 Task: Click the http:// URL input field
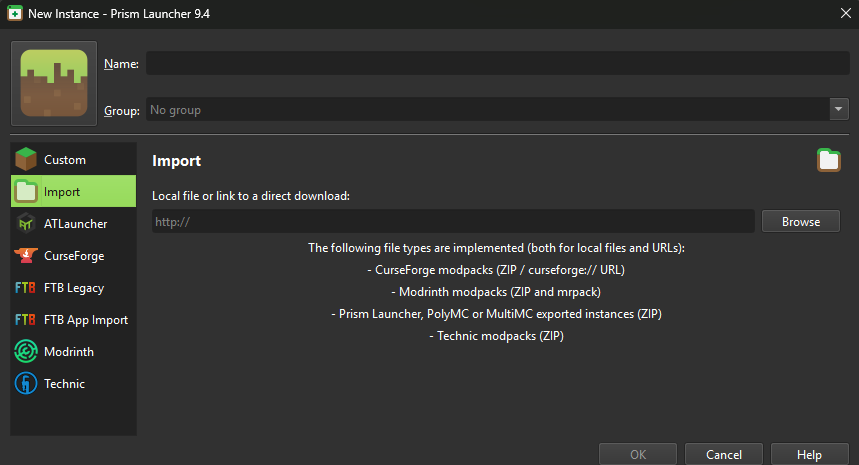[453, 221]
